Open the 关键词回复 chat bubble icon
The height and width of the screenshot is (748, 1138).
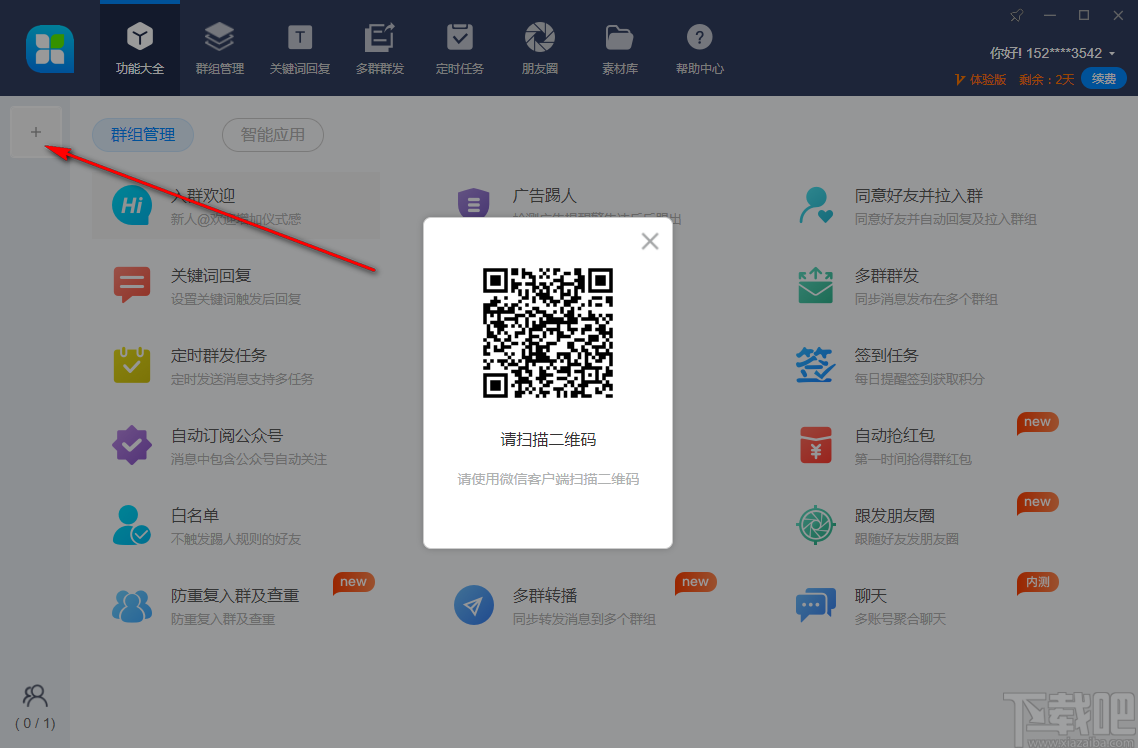pos(132,284)
